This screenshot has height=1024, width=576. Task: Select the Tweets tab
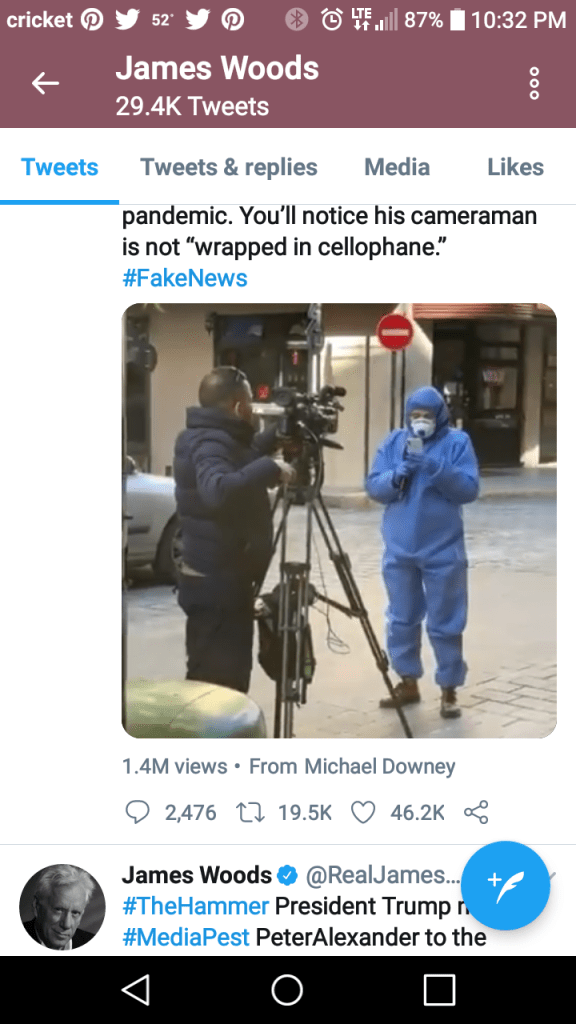pos(59,167)
